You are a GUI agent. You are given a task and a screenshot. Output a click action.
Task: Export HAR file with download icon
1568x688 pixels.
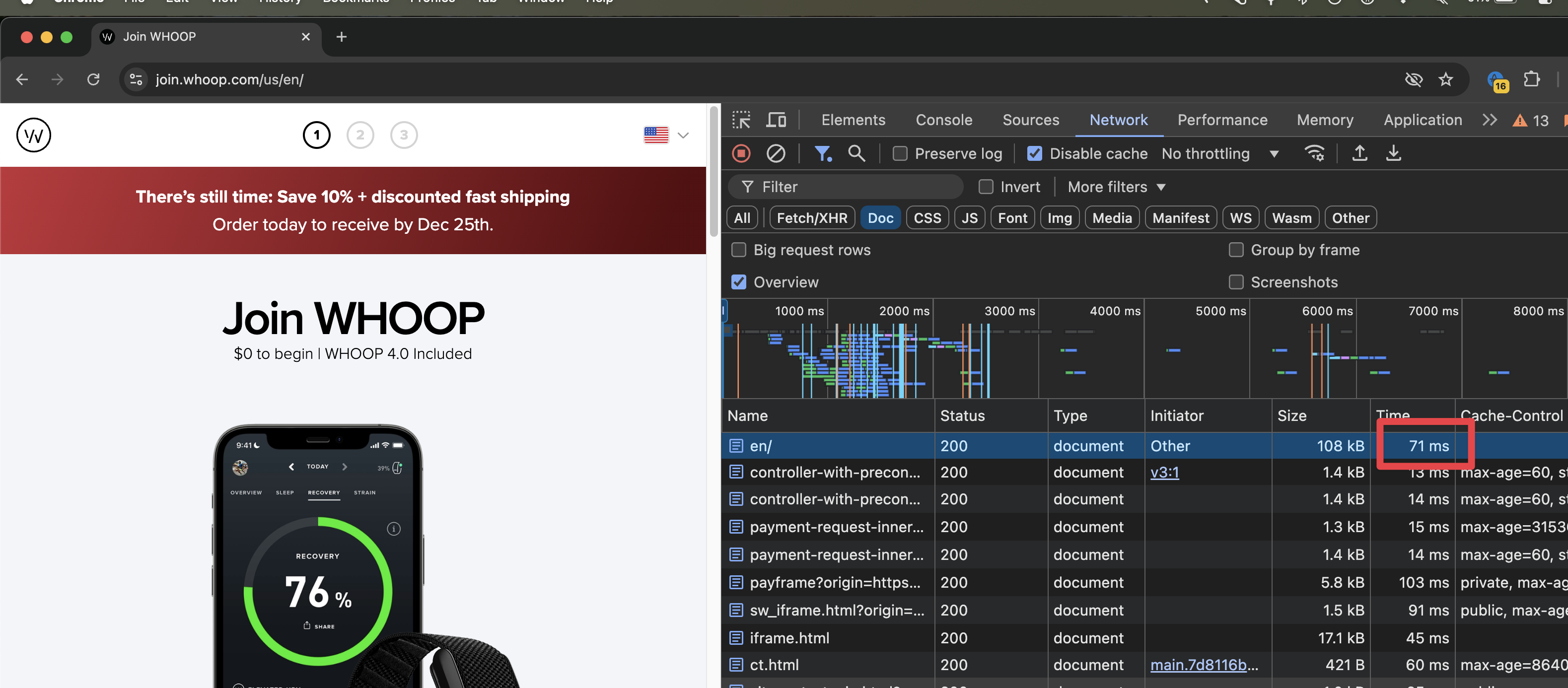[1393, 153]
